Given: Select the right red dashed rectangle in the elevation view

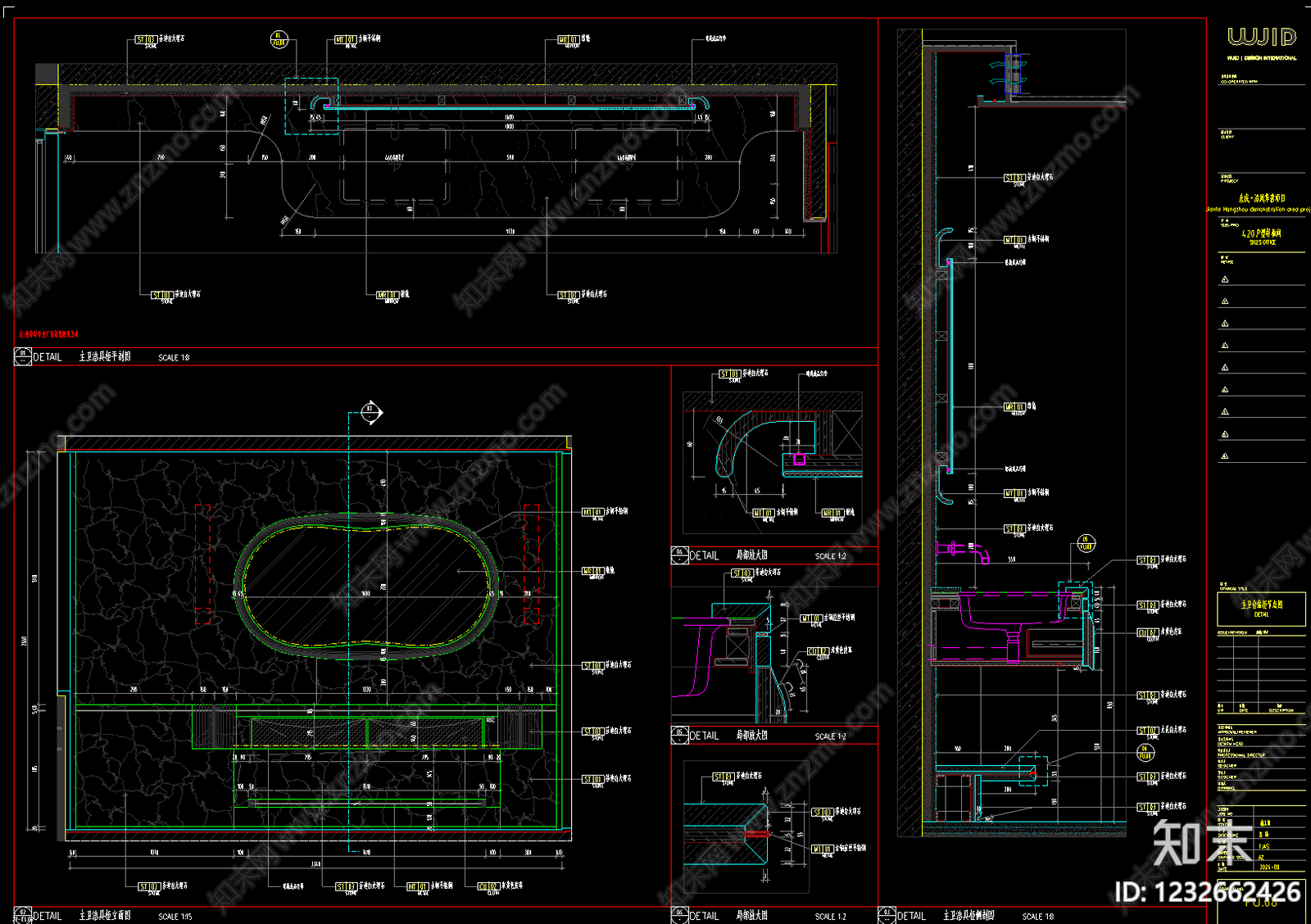Looking at the screenshot, I should (x=531, y=564).
